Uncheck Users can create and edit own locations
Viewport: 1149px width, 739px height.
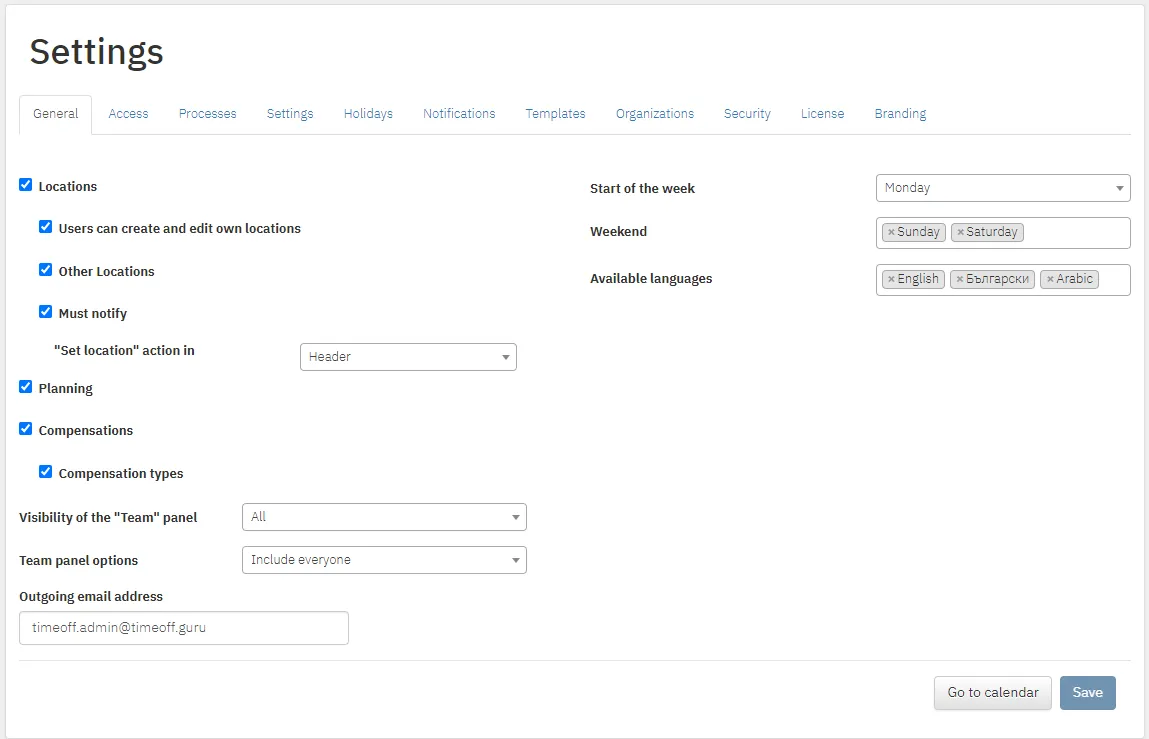[x=45, y=227]
